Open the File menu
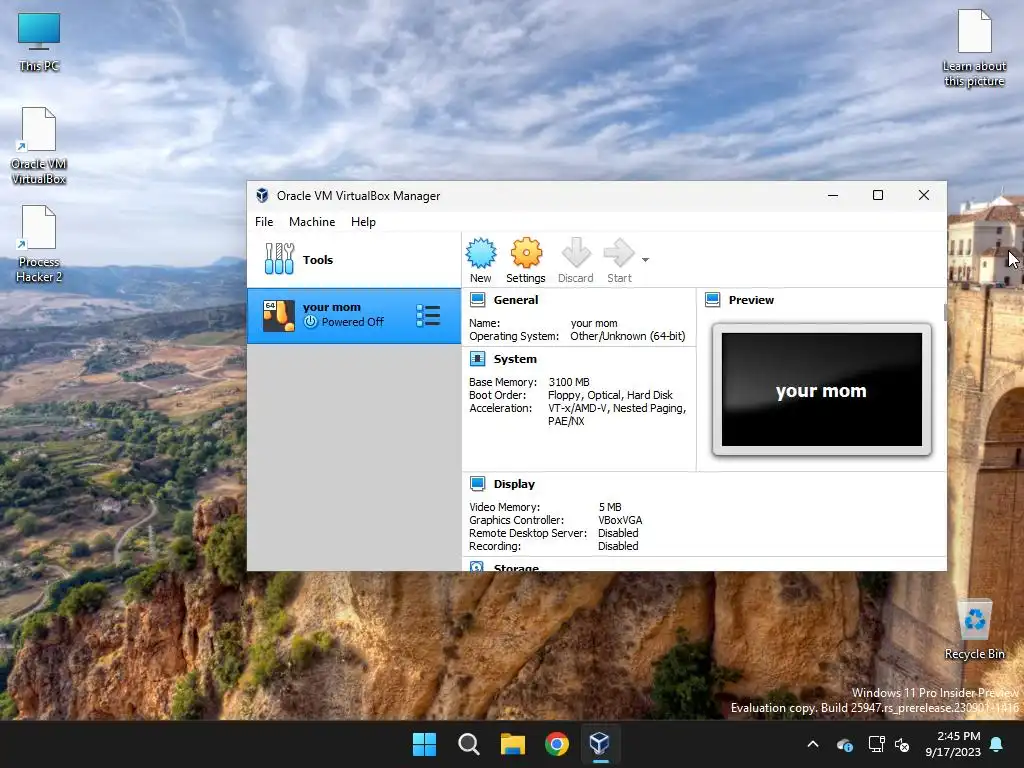Viewport: 1024px width, 768px height. point(264,222)
